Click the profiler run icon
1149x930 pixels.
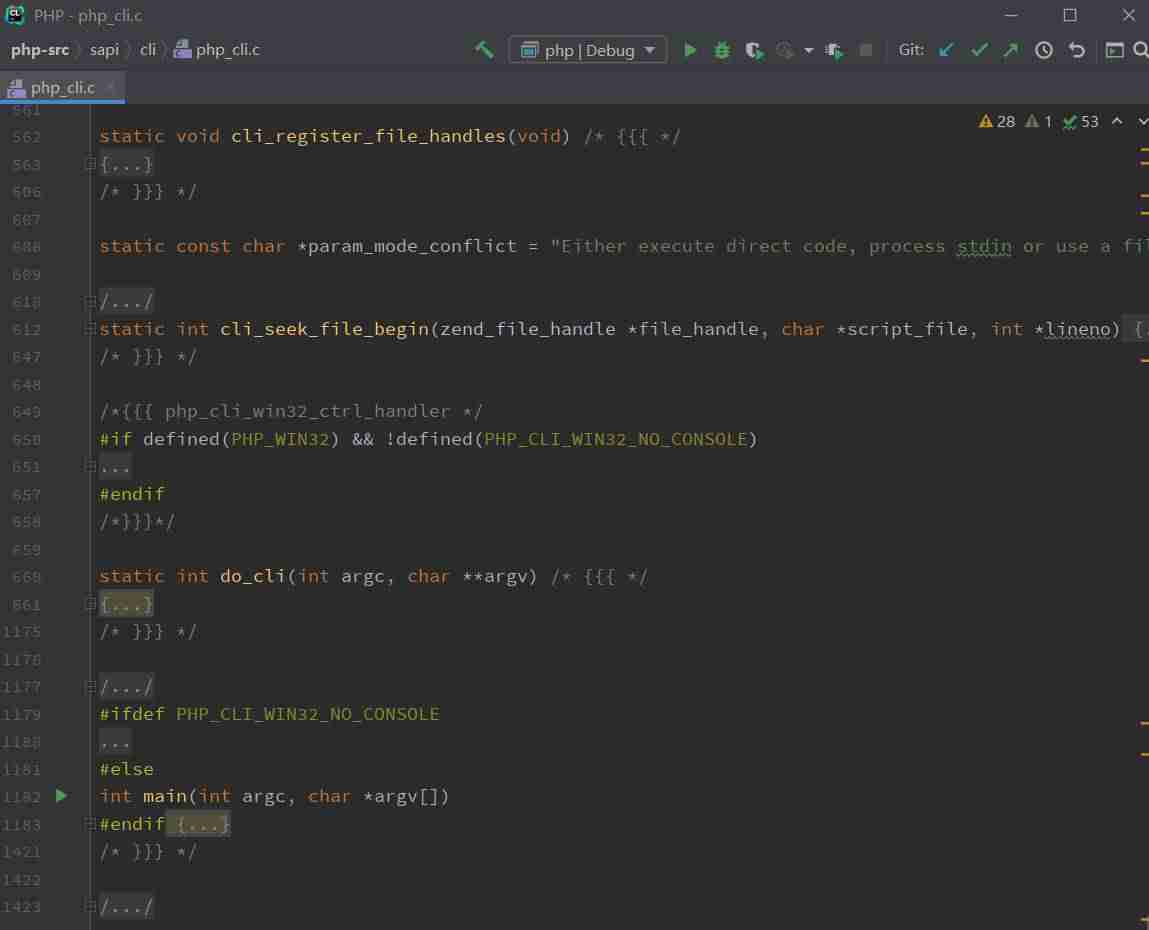(785, 50)
